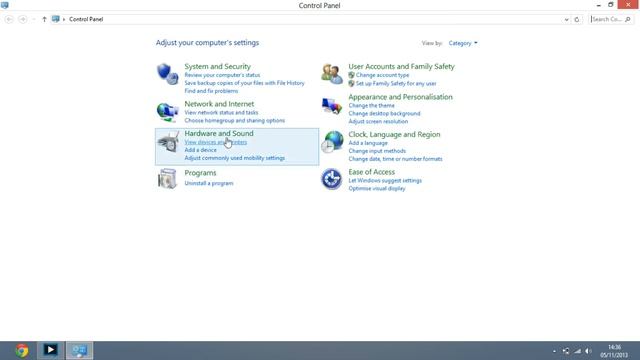The image size is (640, 360).
Task: Click View network status and tasks
Action: (x=221, y=113)
